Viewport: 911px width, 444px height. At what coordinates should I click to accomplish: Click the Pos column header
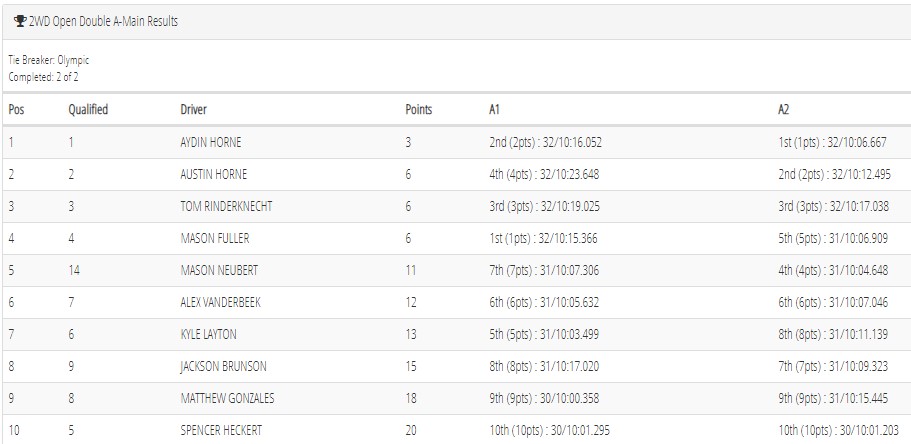[x=16, y=109]
